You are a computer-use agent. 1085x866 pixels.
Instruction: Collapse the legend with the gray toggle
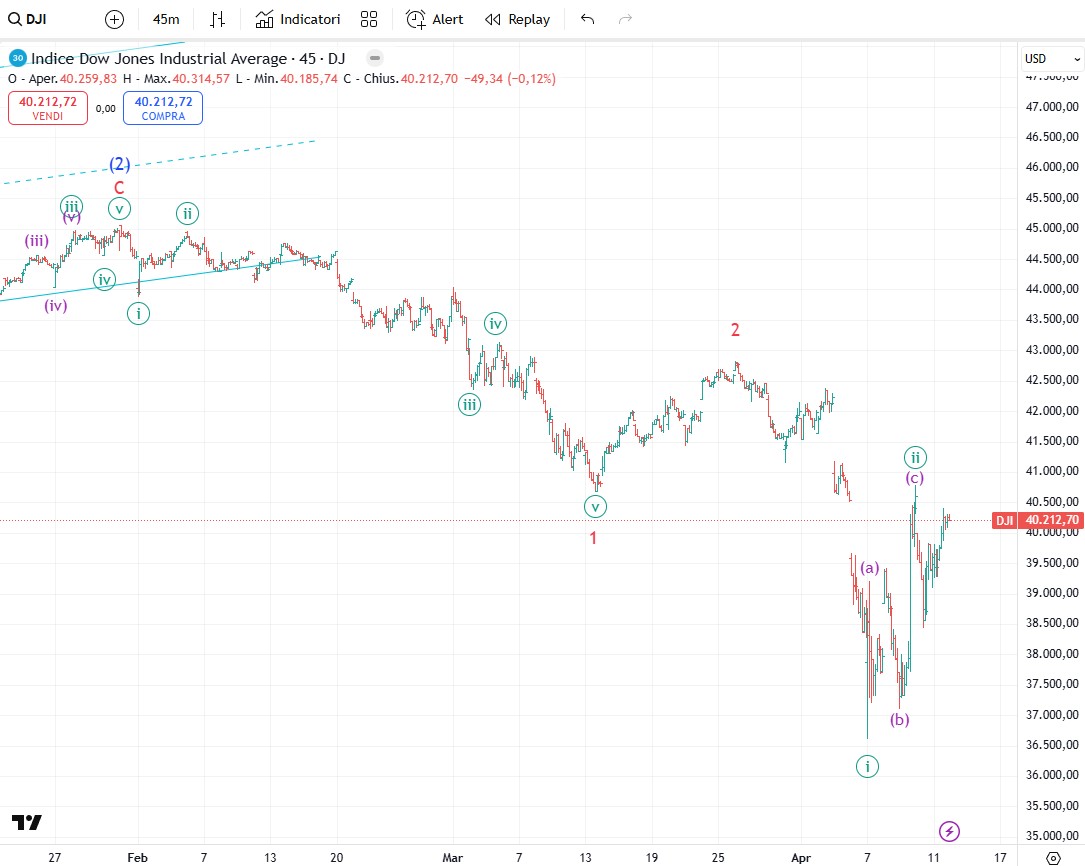[x=374, y=58]
